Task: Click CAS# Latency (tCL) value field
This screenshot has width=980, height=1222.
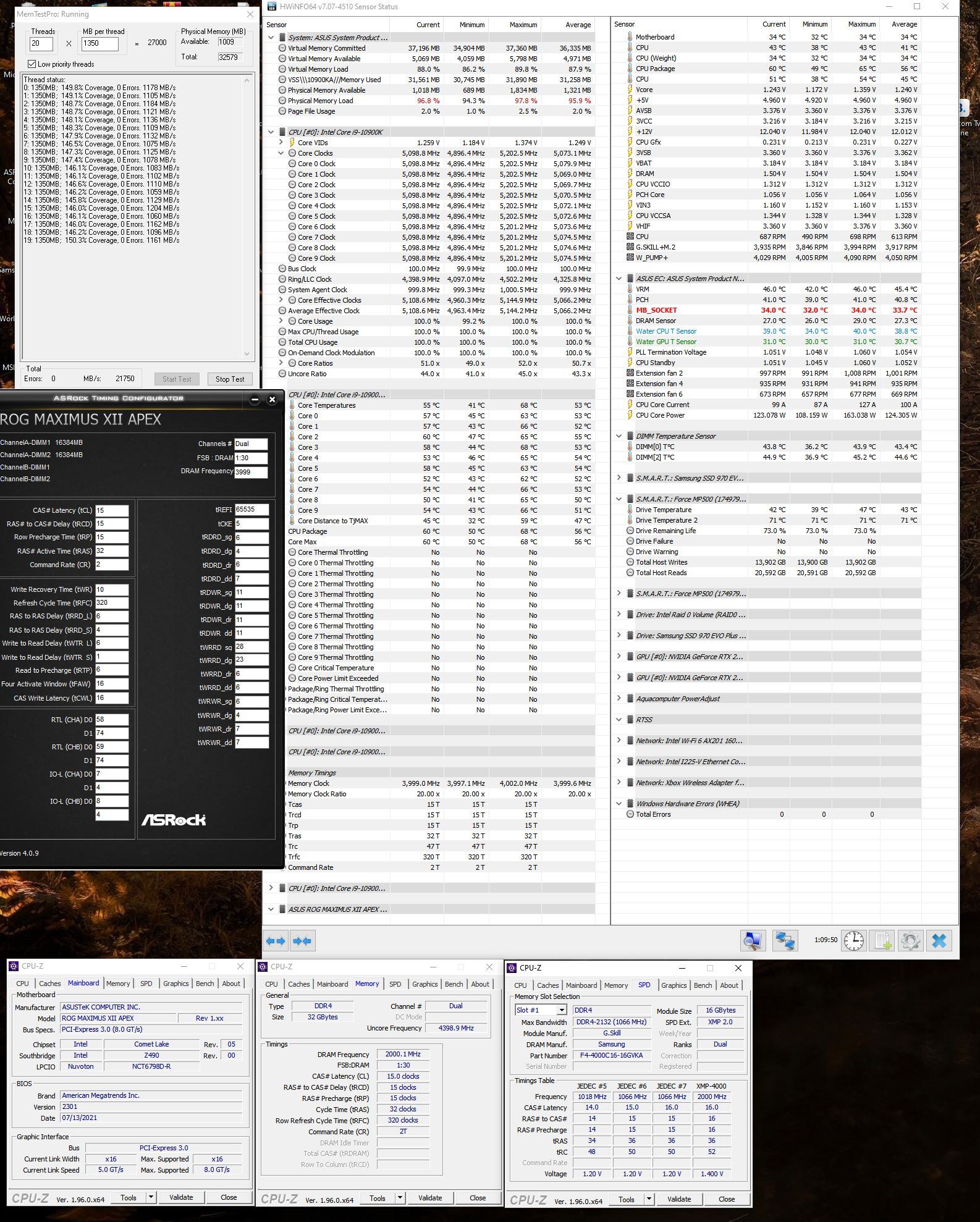Action: (112, 510)
